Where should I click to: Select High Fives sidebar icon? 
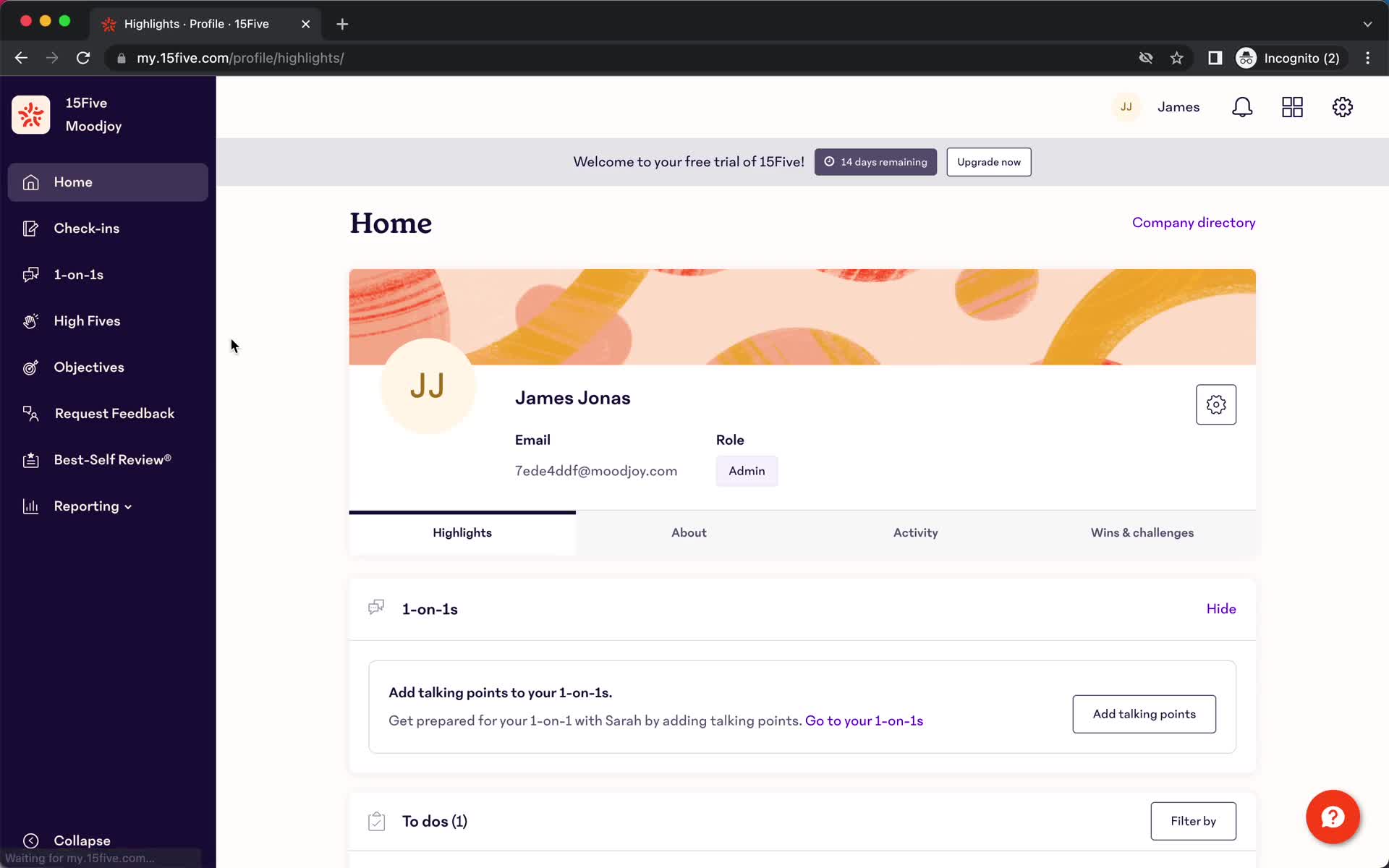(x=30, y=321)
